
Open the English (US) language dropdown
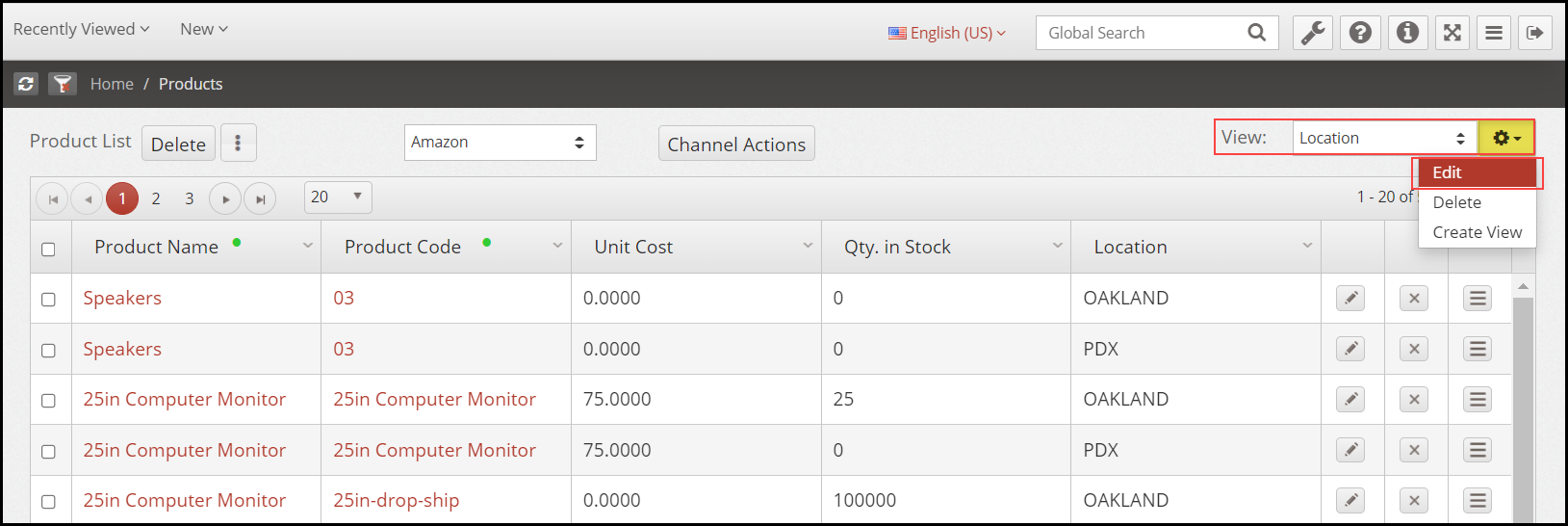click(x=947, y=33)
